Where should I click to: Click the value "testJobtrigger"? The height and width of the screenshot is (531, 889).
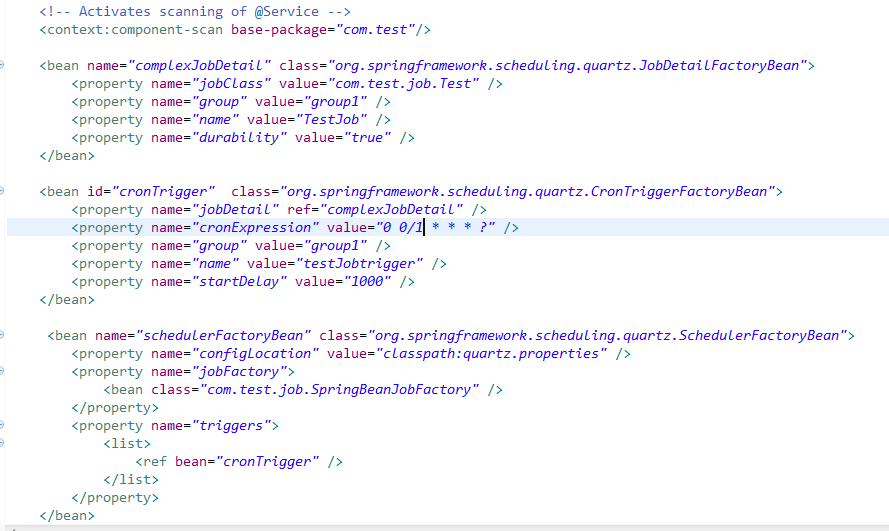(359, 264)
